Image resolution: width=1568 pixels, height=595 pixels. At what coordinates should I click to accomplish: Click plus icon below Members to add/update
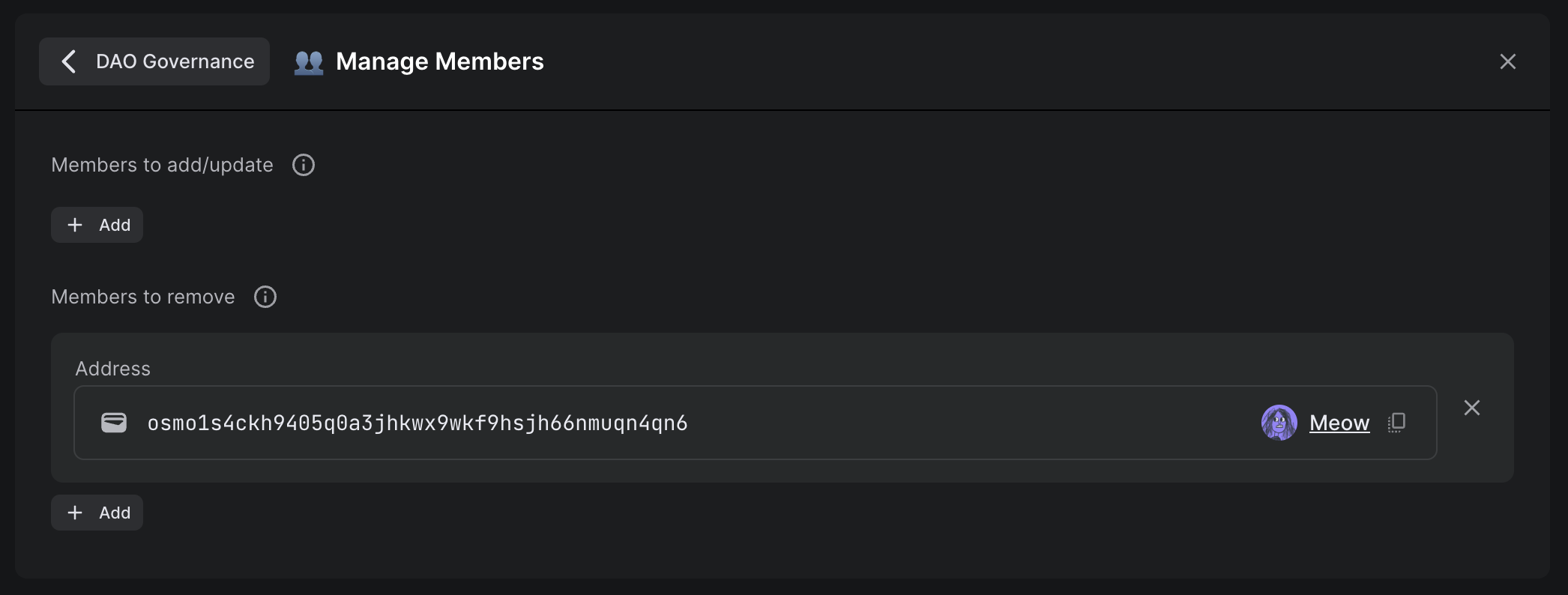pyautogui.click(x=75, y=225)
